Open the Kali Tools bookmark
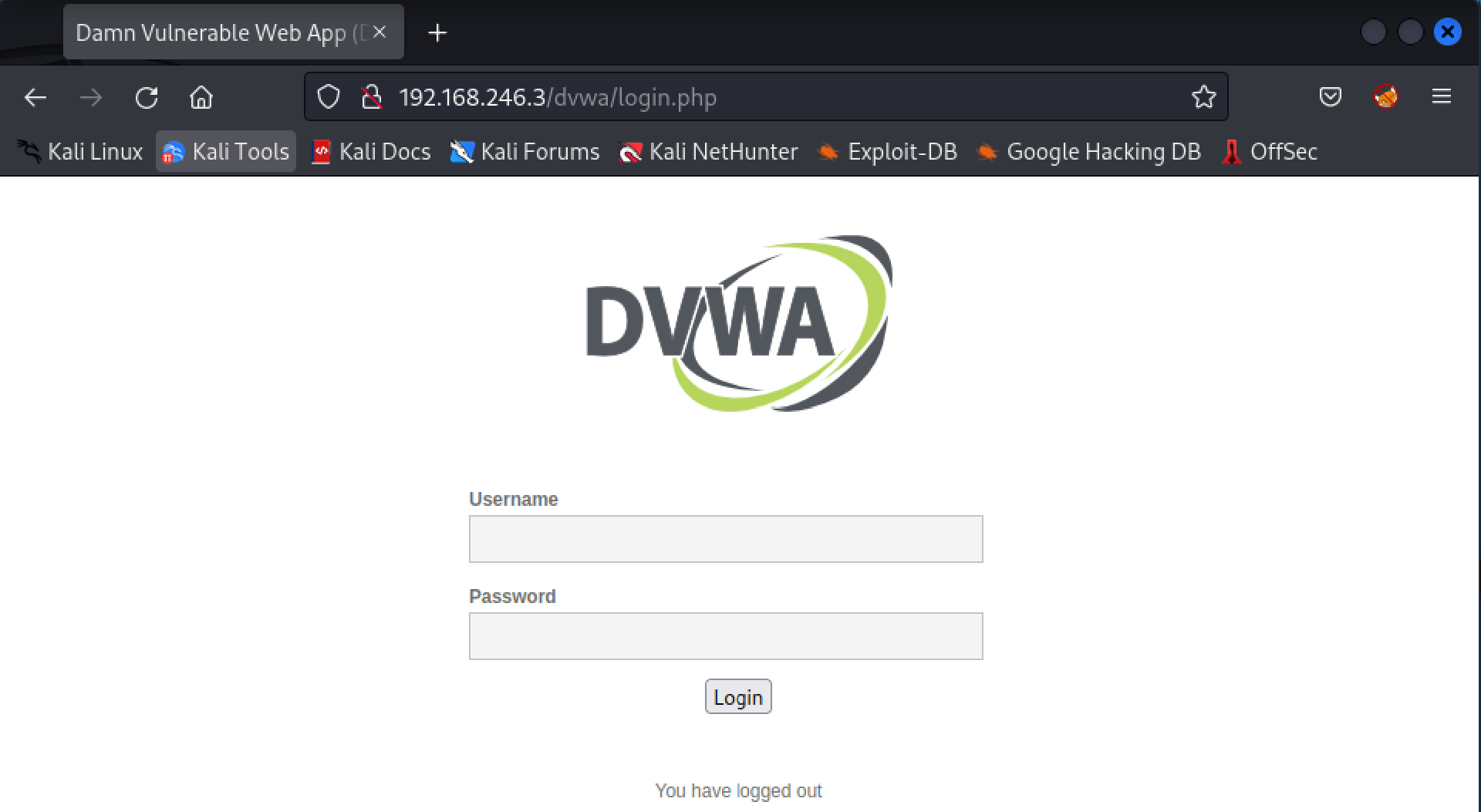The width and height of the screenshot is (1481, 812). [x=227, y=152]
